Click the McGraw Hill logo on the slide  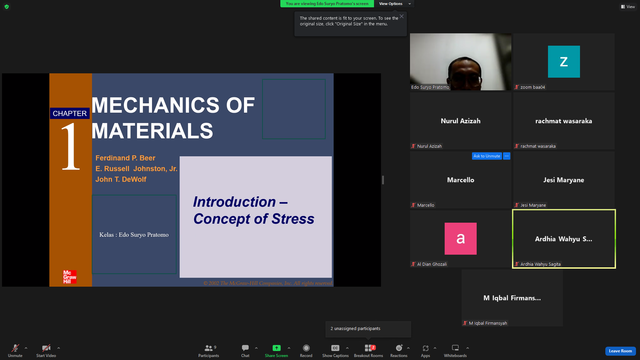69,277
